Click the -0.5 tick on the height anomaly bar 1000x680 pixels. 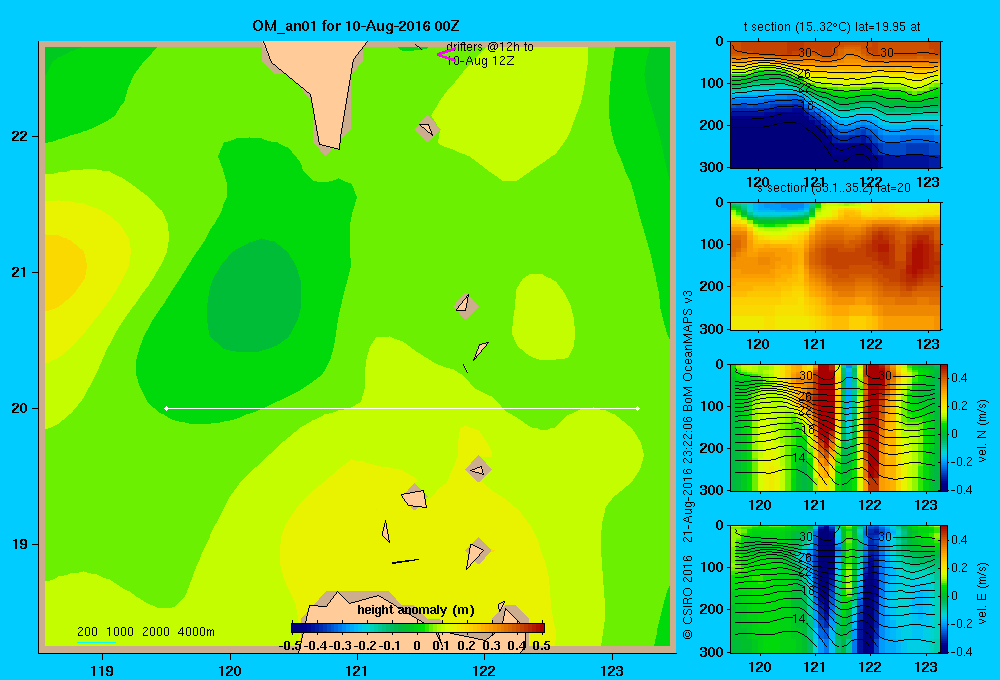(x=290, y=646)
